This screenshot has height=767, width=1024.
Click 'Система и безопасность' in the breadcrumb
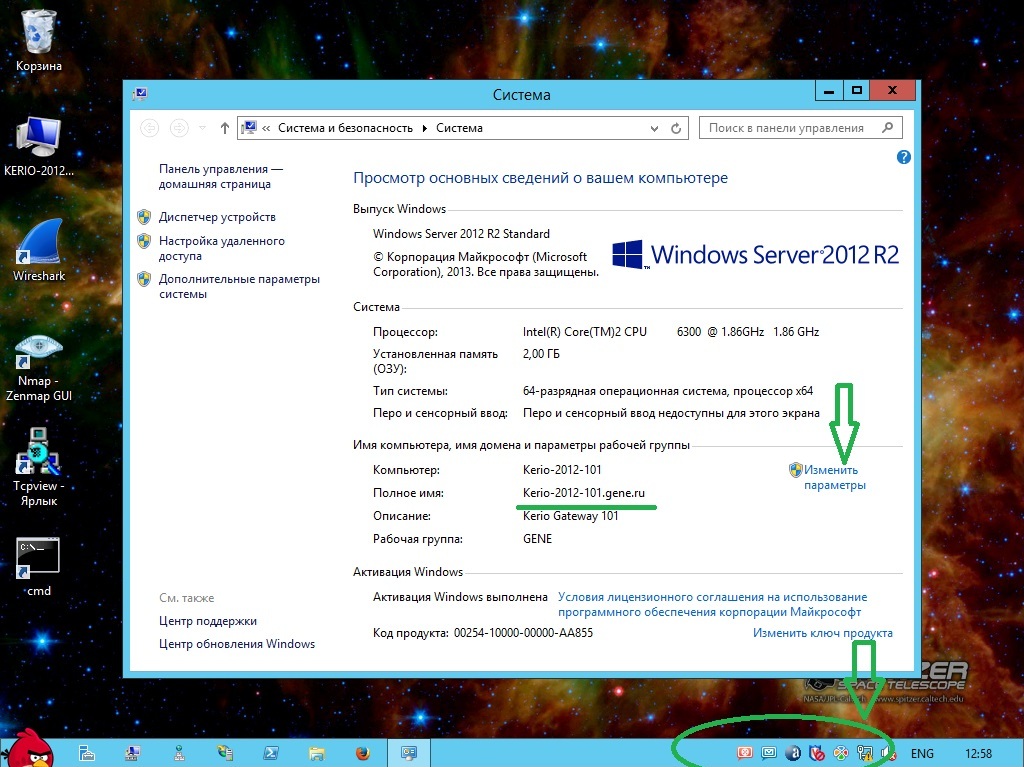tap(345, 128)
